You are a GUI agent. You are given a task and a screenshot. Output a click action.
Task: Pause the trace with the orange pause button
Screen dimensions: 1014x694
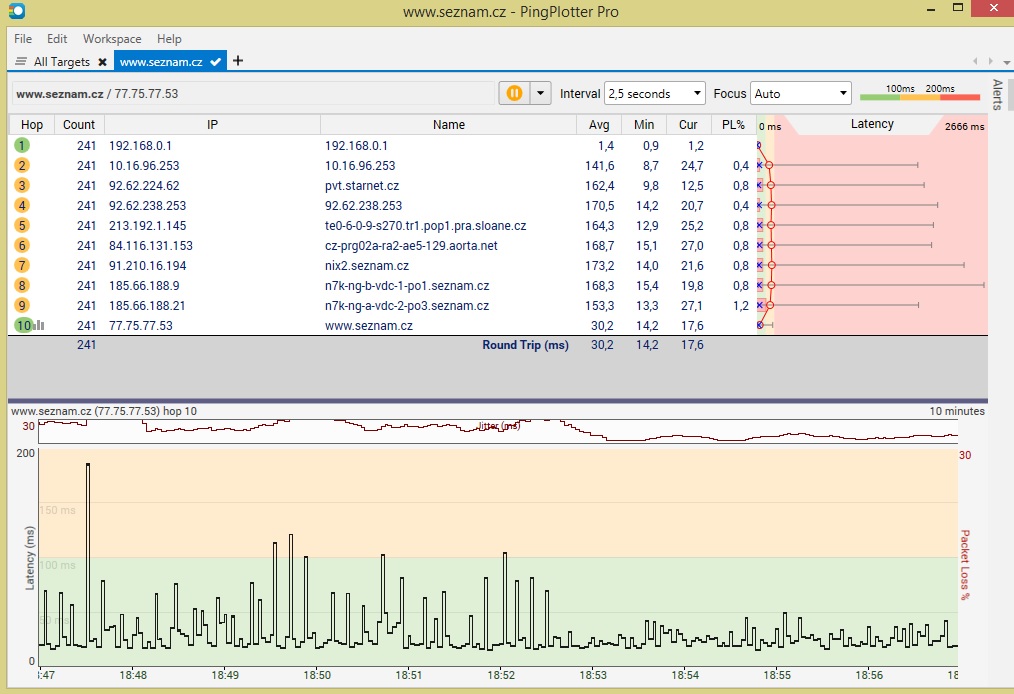point(514,93)
